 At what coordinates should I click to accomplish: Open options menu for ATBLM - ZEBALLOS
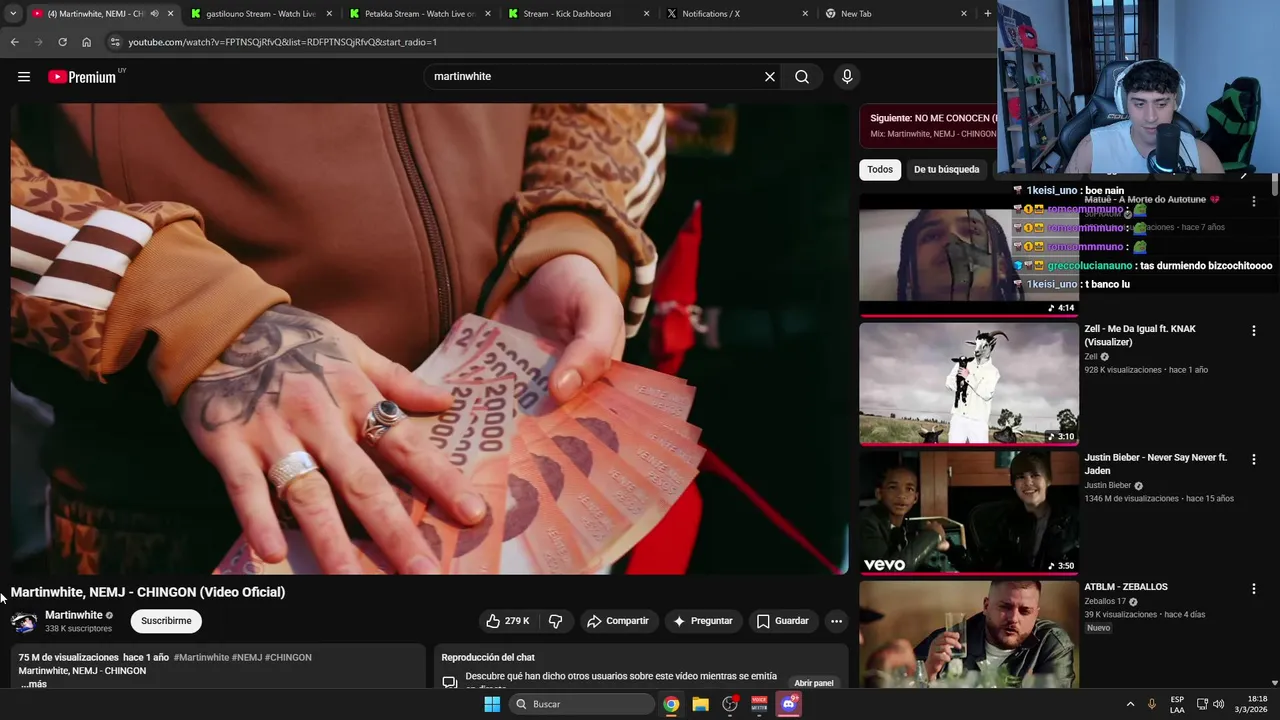pos(1253,589)
